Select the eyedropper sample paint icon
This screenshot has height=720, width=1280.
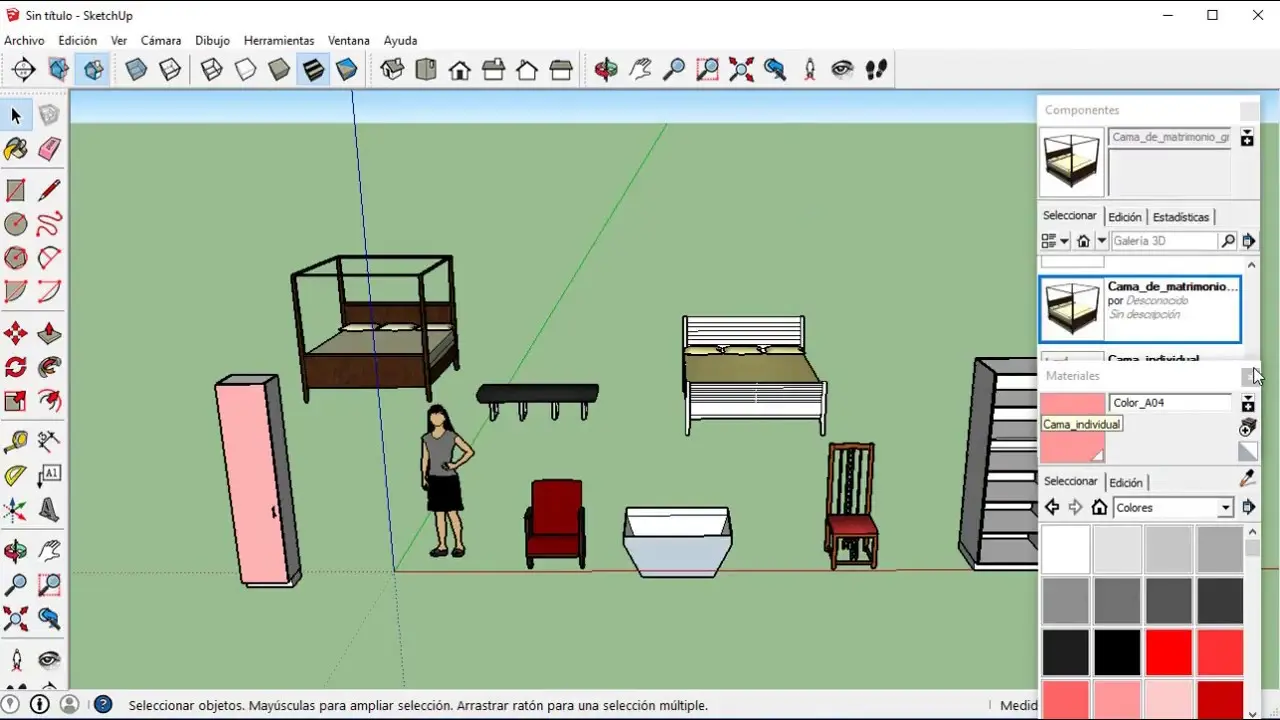(x=1247, y=479)
